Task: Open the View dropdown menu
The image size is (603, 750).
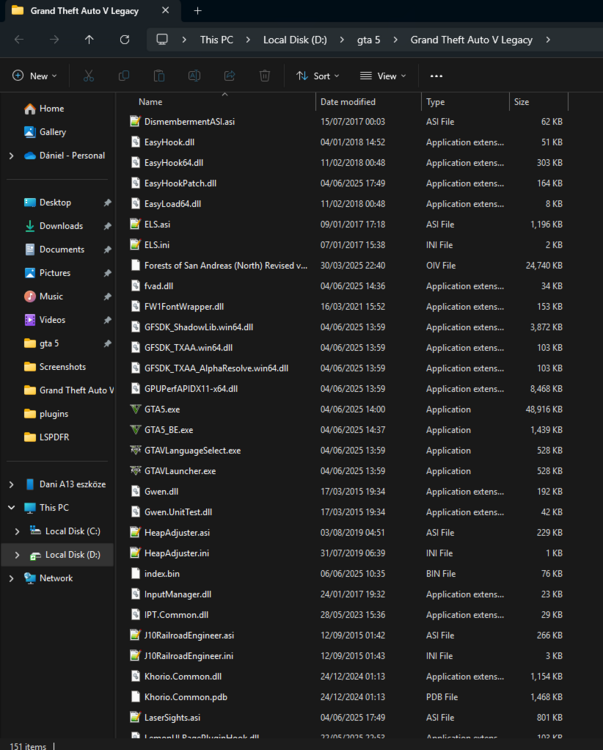Action: coord(383,76)
